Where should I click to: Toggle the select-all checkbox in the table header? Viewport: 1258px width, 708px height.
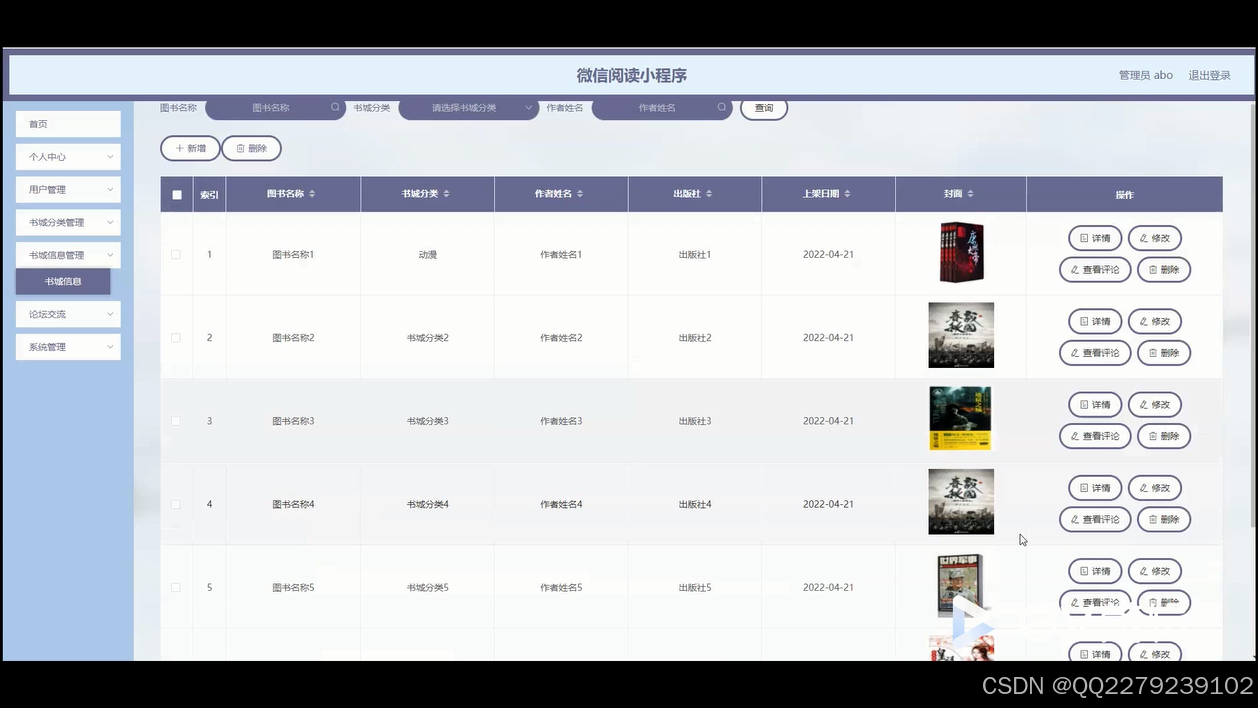point(176,194)
